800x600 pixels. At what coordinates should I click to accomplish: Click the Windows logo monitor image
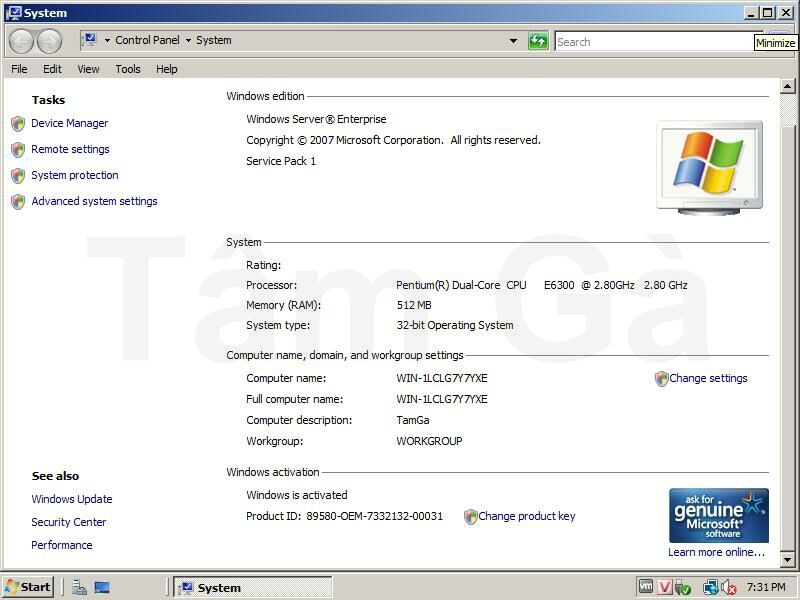pos(710,167)
